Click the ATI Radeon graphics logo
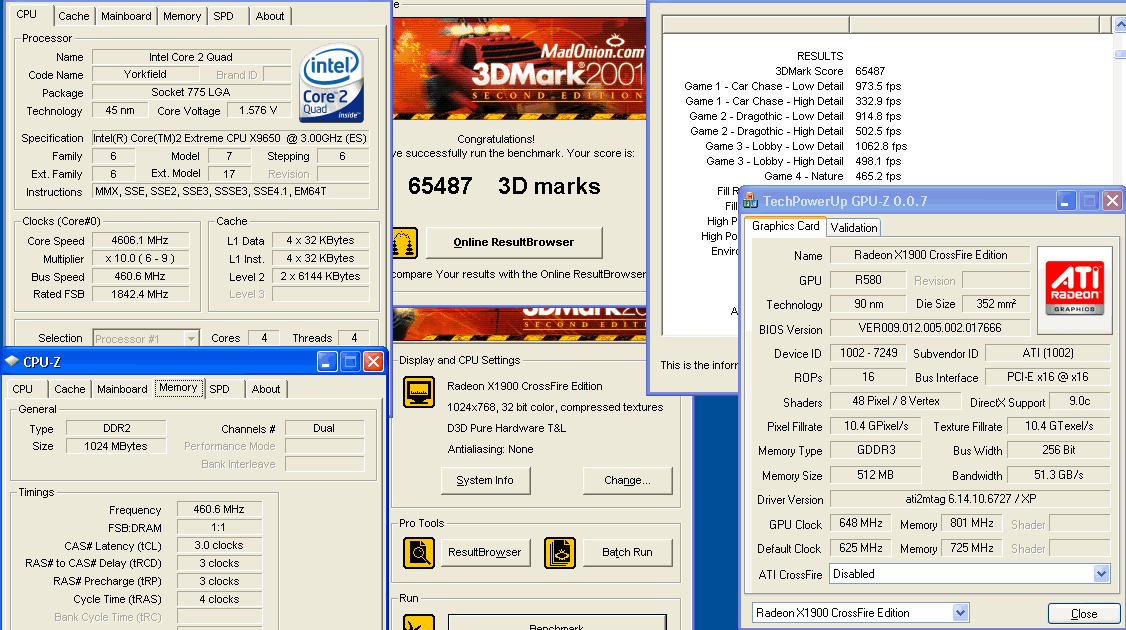The width and height of the screenshot is (1126, 630). tap(1074, 288)
